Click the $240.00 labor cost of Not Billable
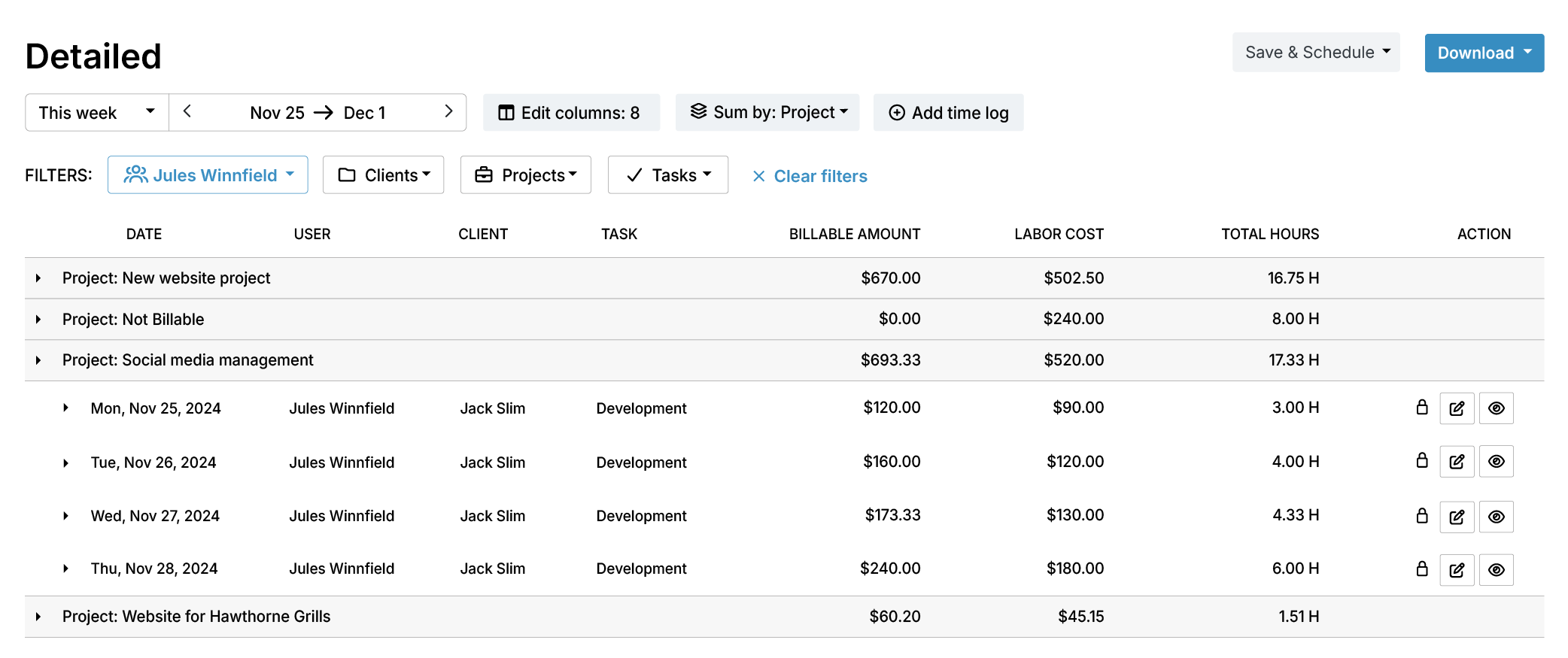The image size is (1568, 658). click(x=1073, y=319)
